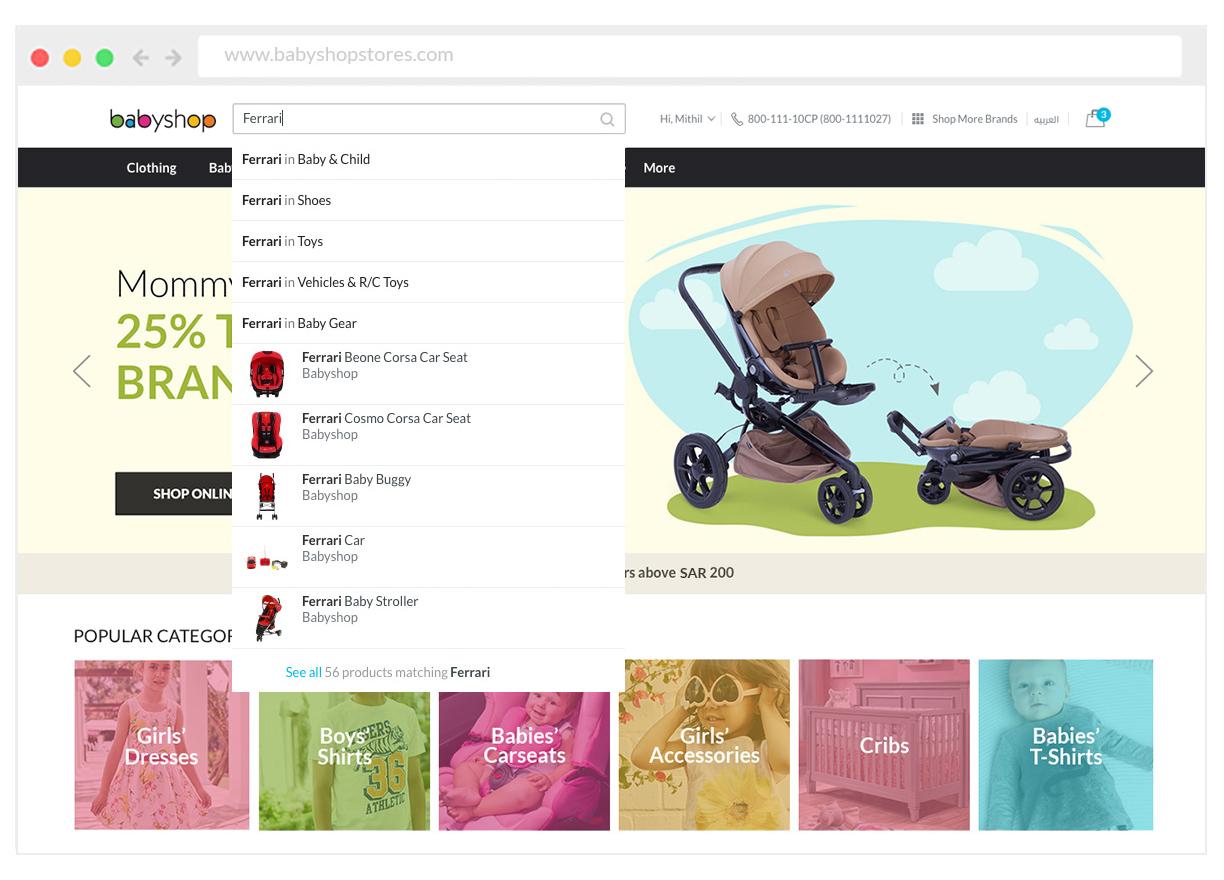The height and width of the screenshot is (880, 1224).
Task: Click the browser address bar
Action: [690, 56]
